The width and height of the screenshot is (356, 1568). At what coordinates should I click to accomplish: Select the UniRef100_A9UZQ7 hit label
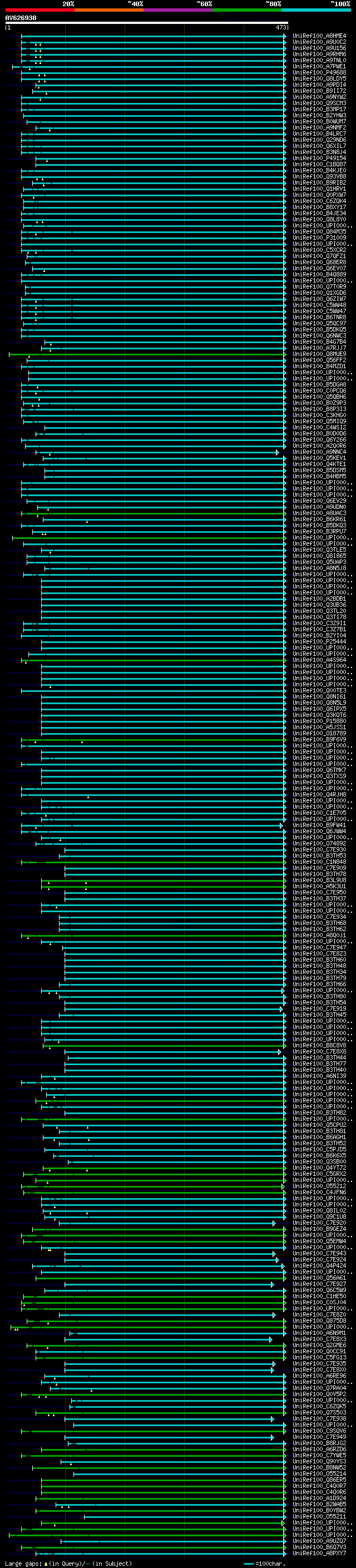[x=319, y=1541]
